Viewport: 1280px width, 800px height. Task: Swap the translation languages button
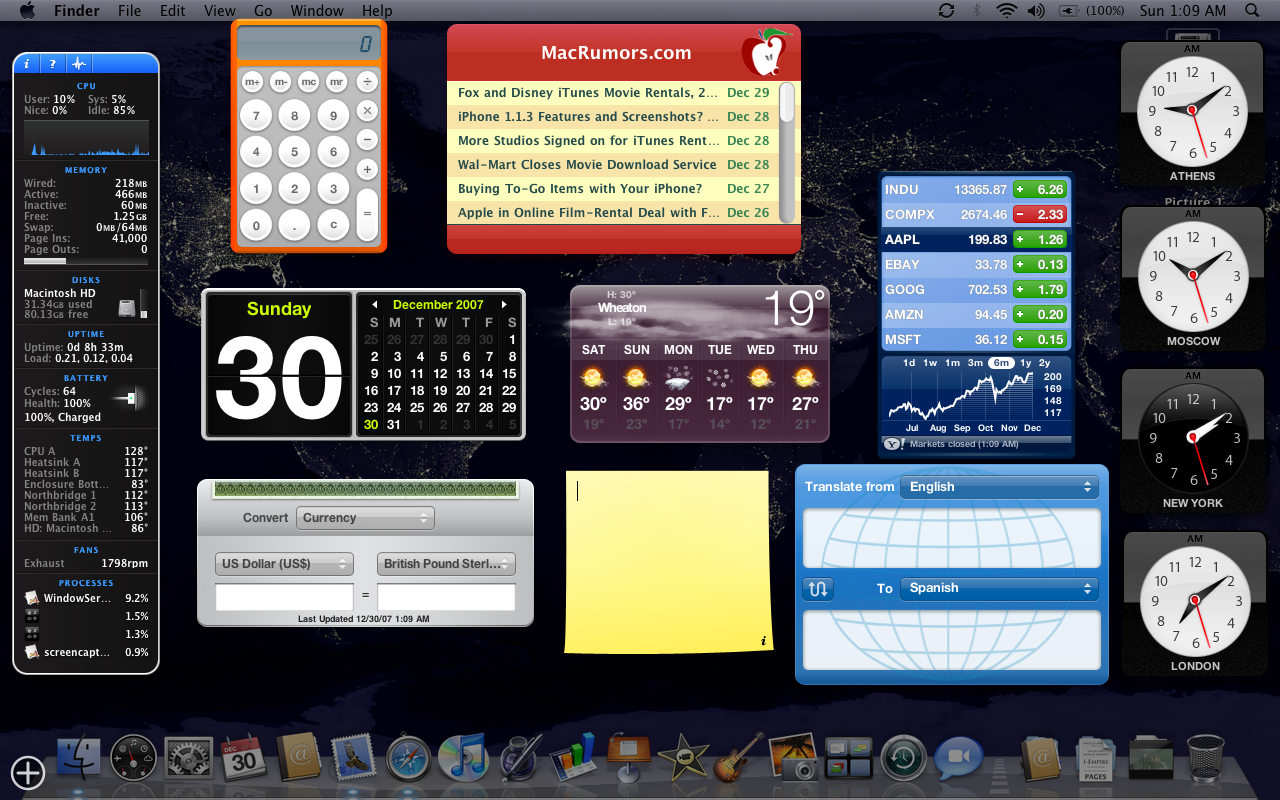tap(817, 588)
